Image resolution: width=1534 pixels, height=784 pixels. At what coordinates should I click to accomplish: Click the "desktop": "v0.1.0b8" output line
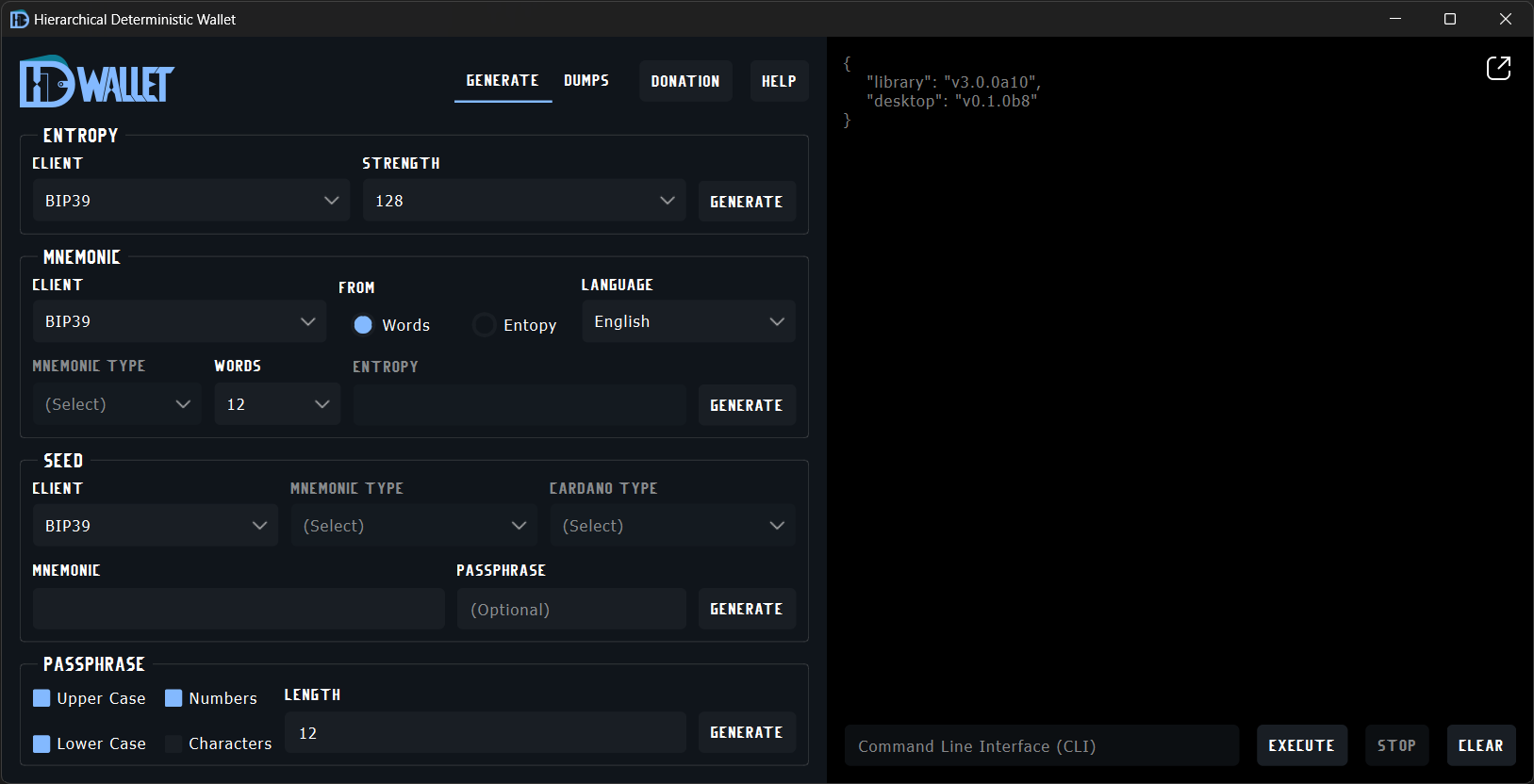[952, 101]
